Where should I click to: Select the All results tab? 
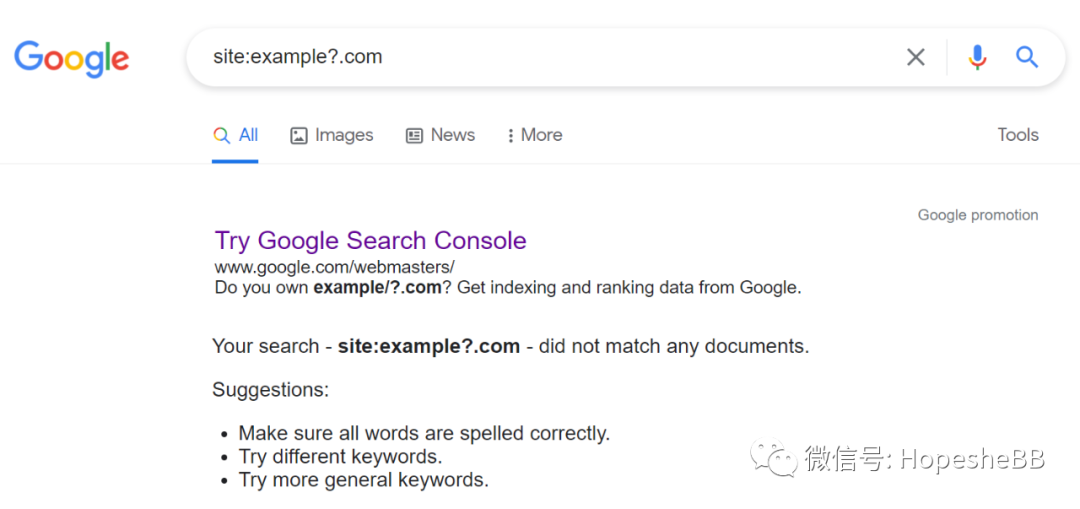248,135
